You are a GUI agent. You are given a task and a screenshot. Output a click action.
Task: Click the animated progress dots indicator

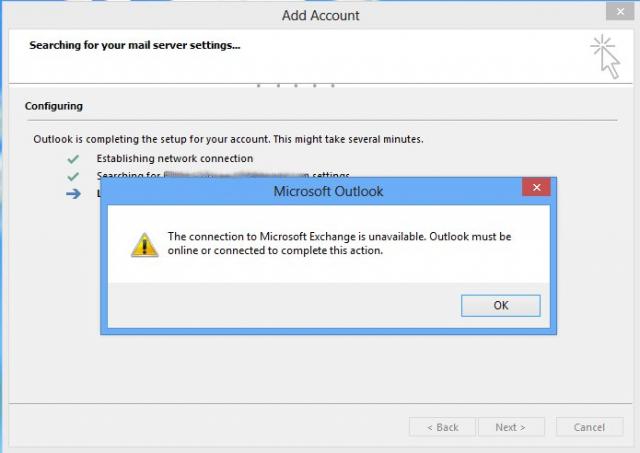pos(296,85)
